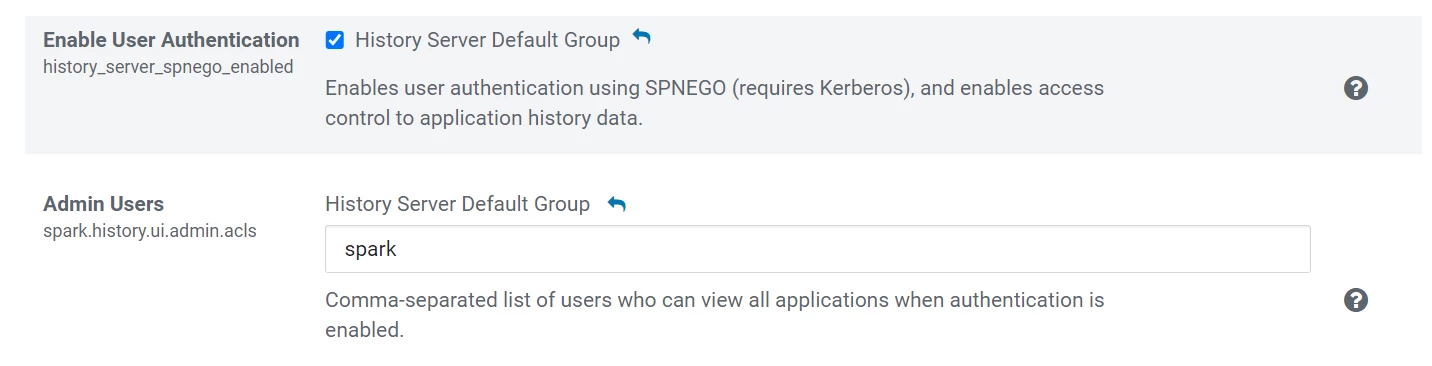The height and width of the screenshot is (366, 1432).
Task: Click the word Kerberos in the description
Action: (x=861, y=88)
